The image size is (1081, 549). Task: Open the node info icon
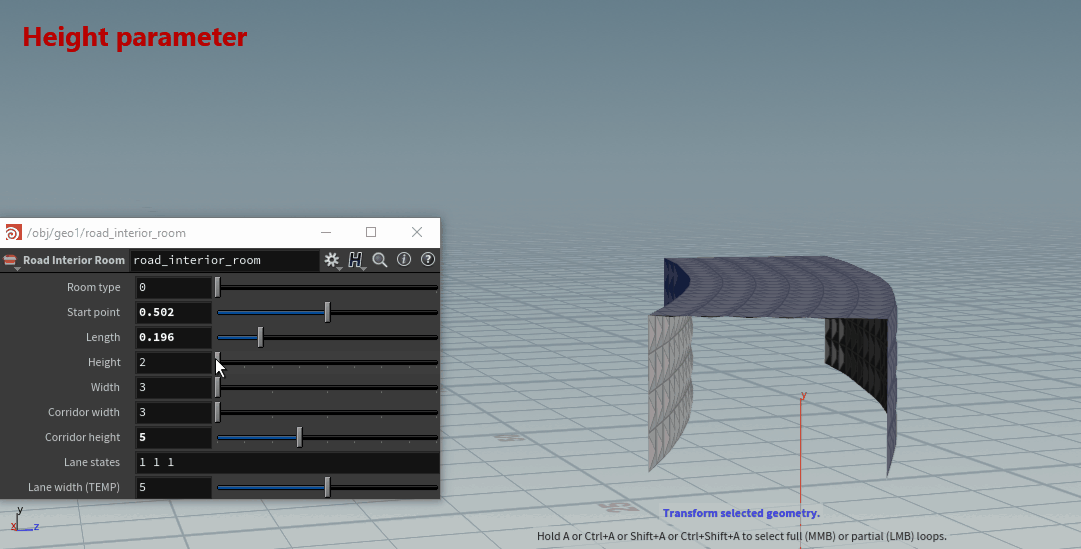[x=404, y=260]
